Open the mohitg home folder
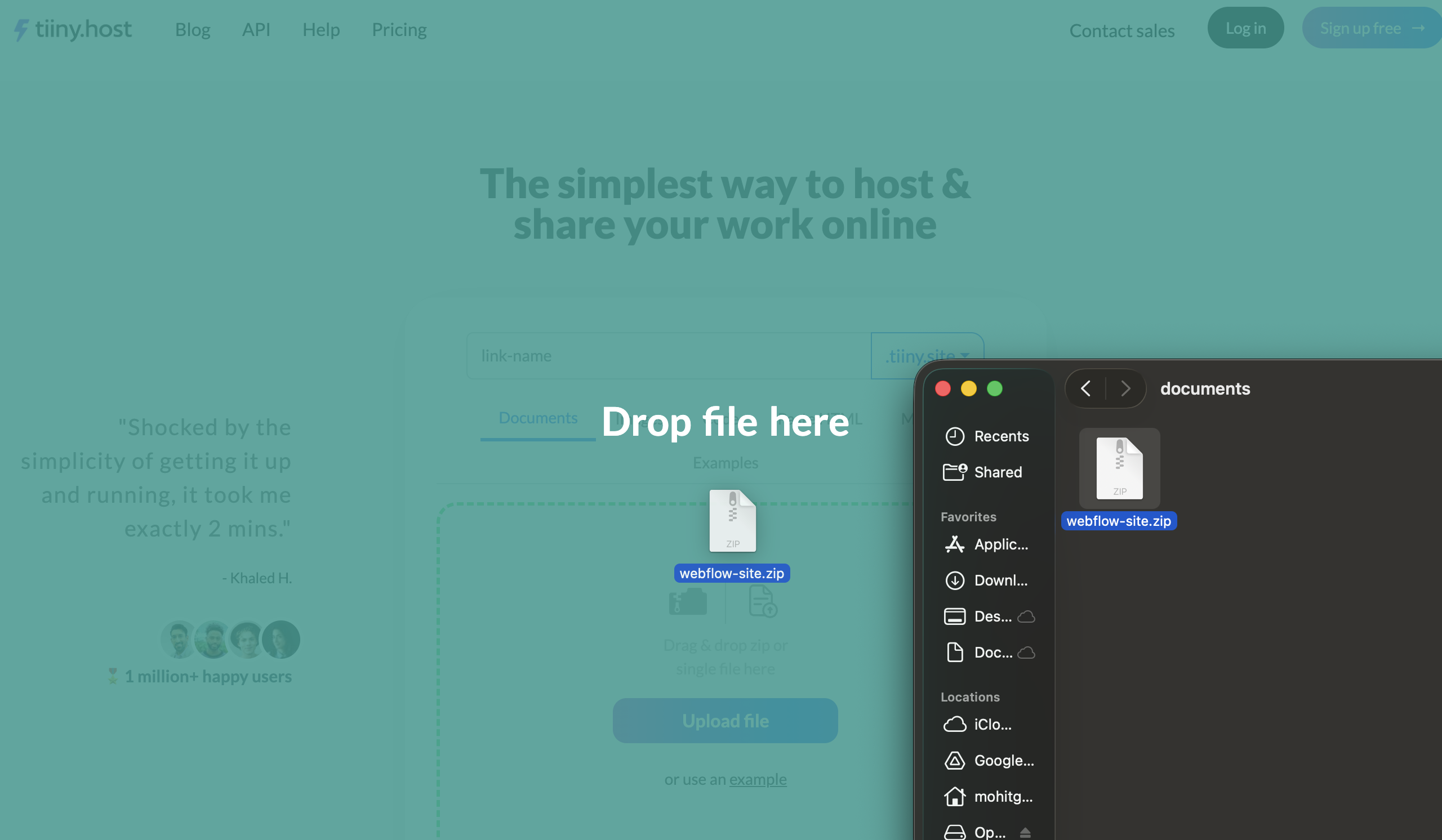The width and height of the screenshot is (1442, 840). pyautogui.click(x=1003, y=796)
